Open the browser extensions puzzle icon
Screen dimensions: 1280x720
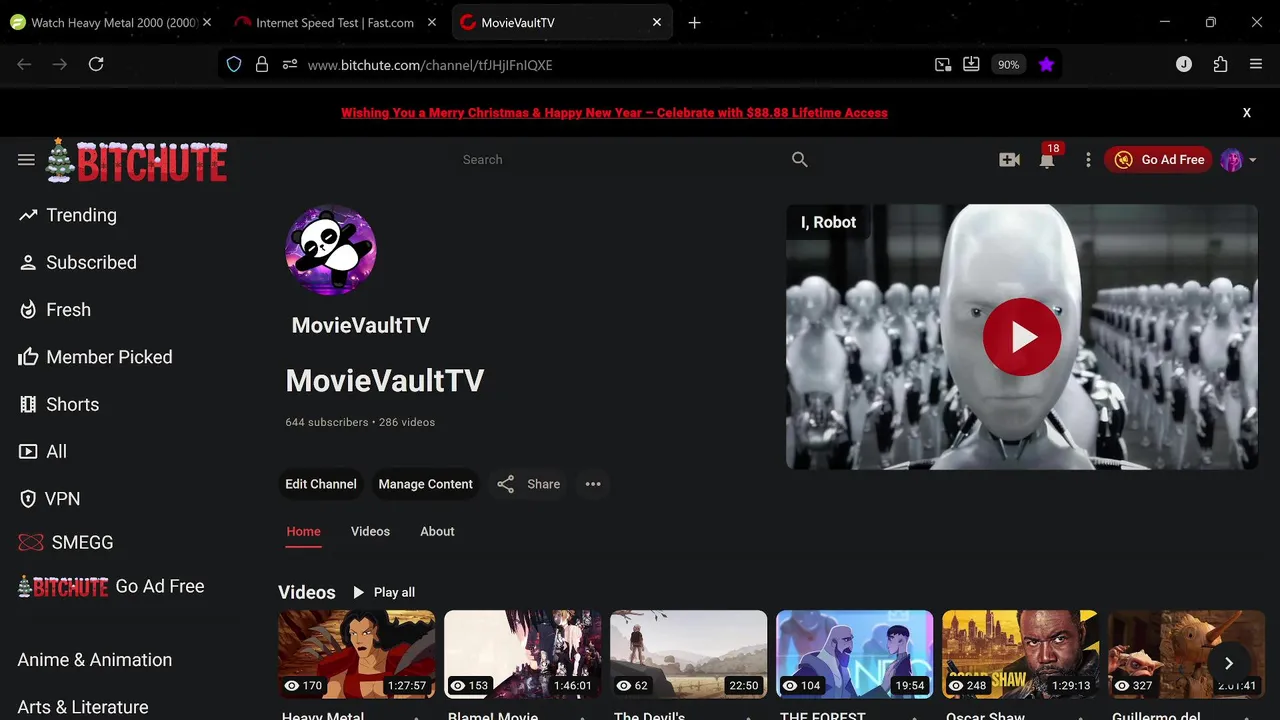tap(1220, 64)
